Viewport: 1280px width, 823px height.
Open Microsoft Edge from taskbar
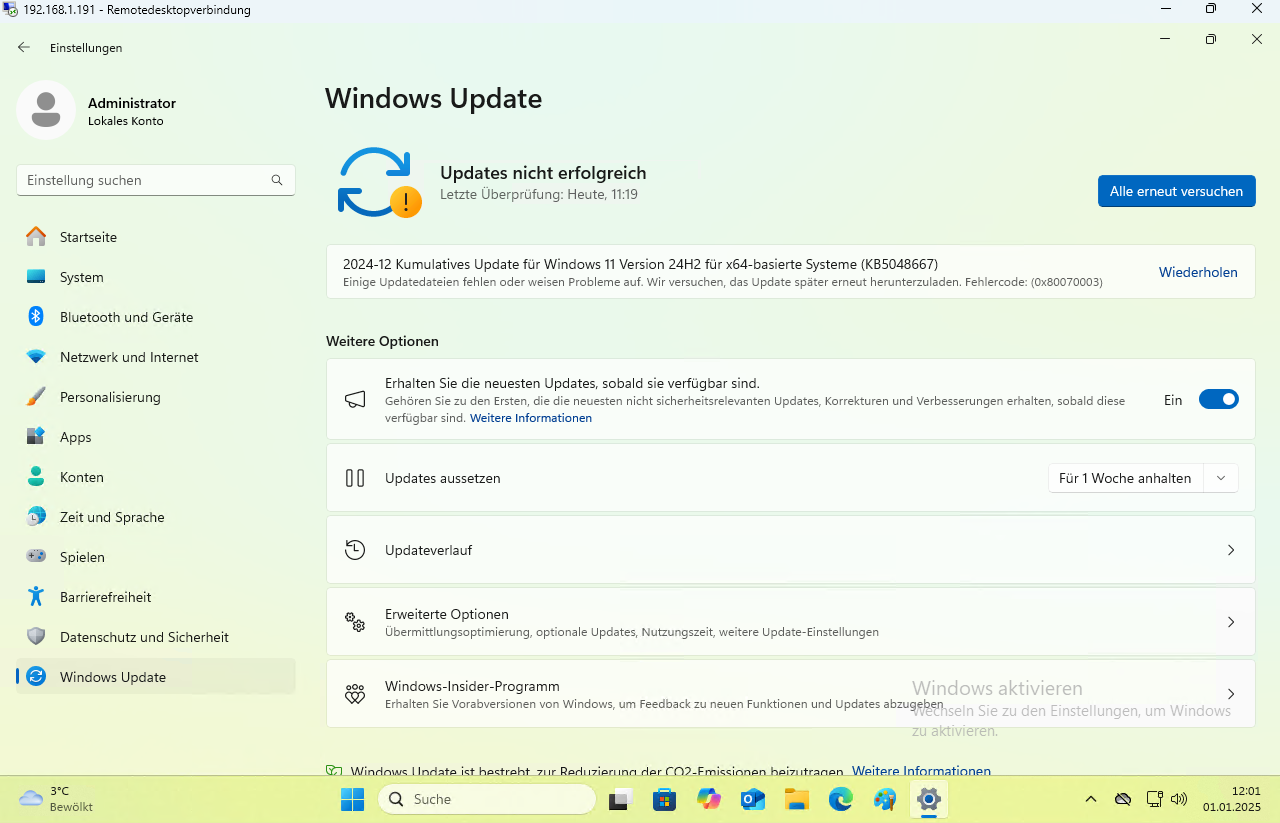pos(841,799)
